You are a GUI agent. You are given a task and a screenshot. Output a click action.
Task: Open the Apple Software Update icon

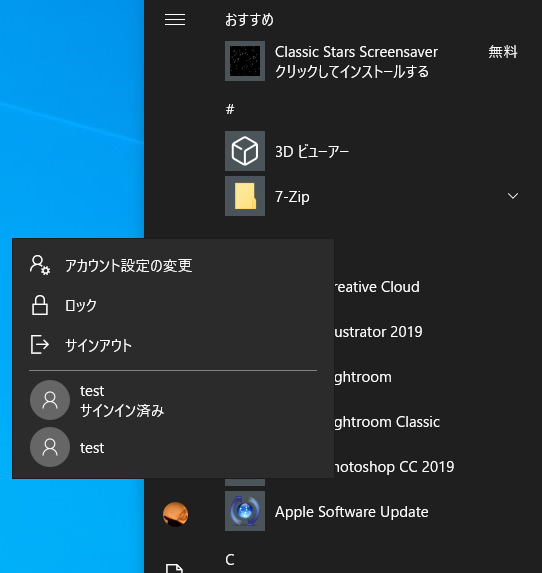click(245, 511)
